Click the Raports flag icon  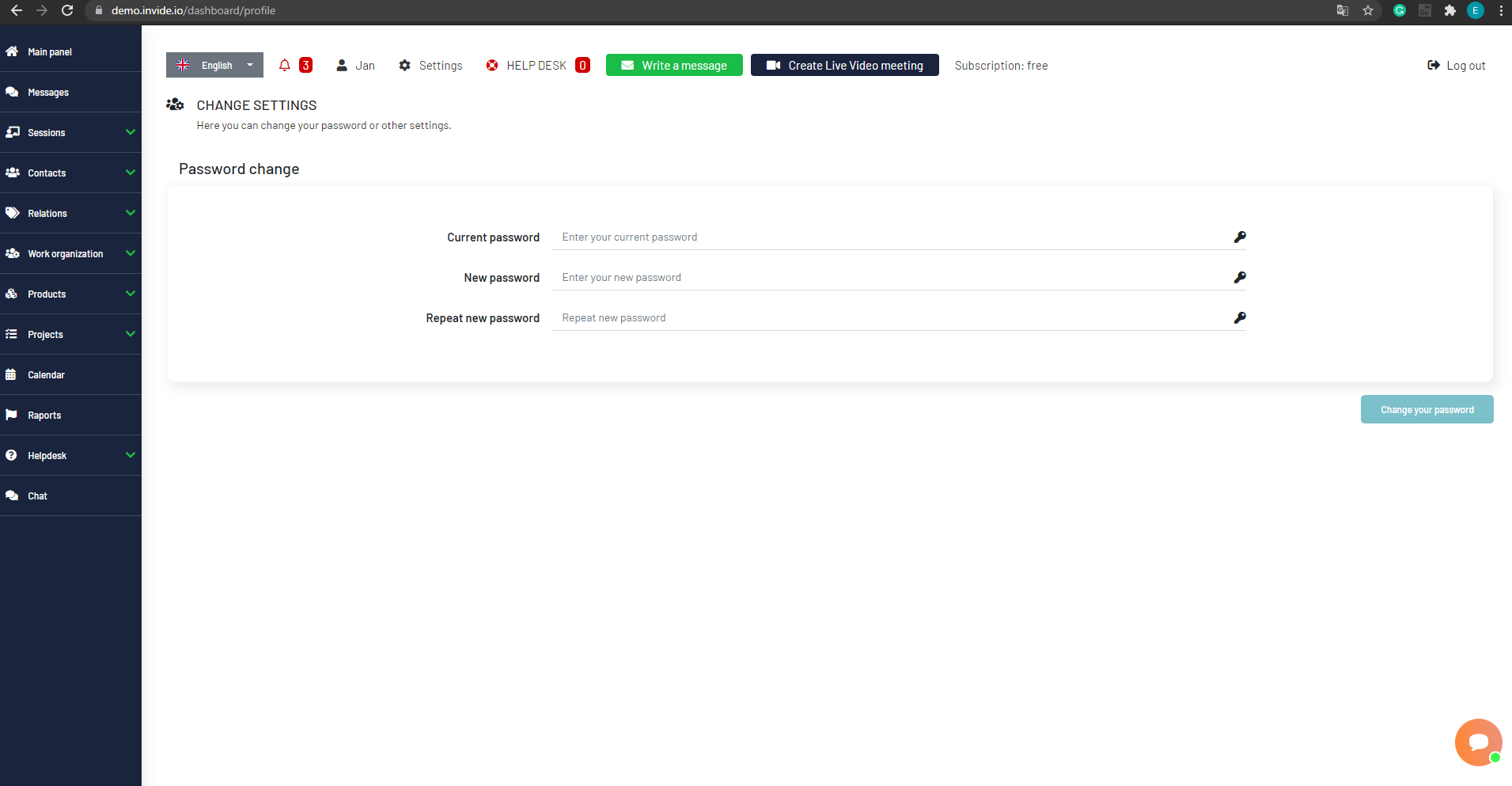coord(12,415)
